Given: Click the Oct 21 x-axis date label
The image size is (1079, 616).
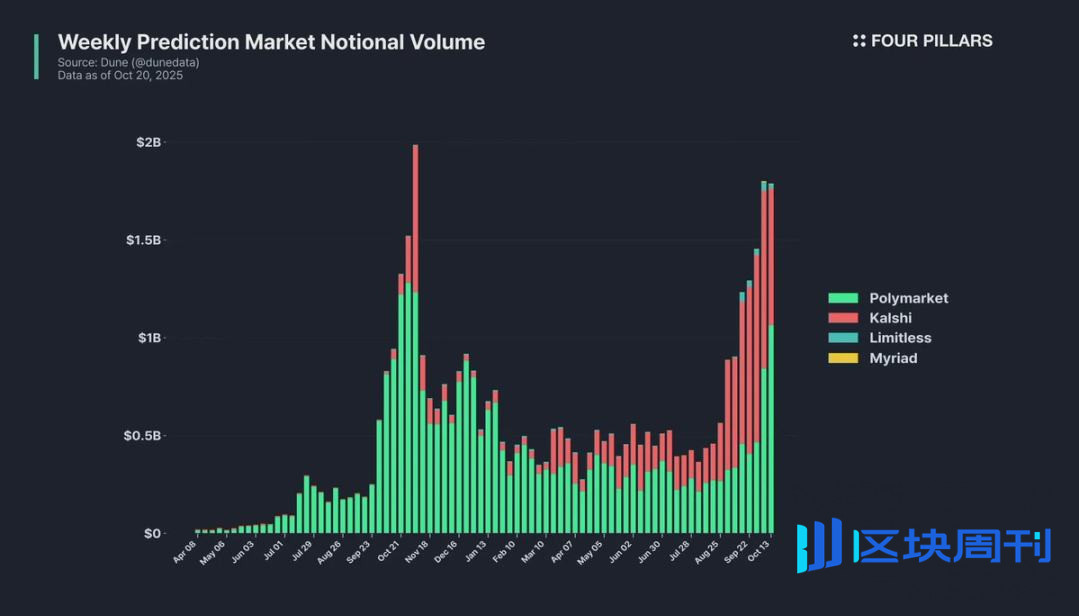Looking at the screenshot, I should click(388, 553).
